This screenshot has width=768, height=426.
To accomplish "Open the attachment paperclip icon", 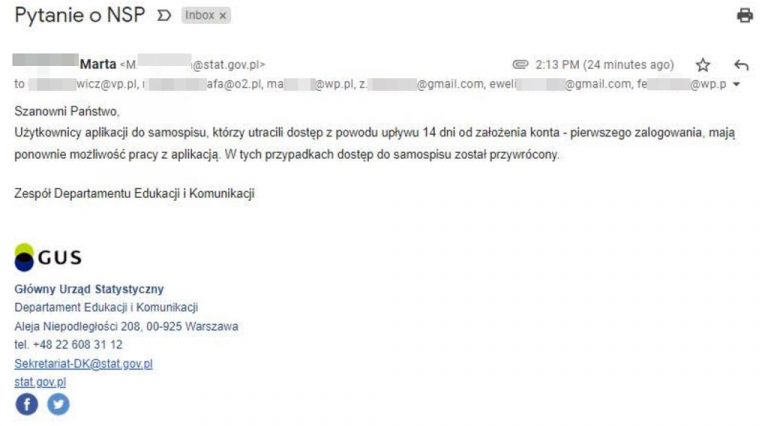I will 520,64.
